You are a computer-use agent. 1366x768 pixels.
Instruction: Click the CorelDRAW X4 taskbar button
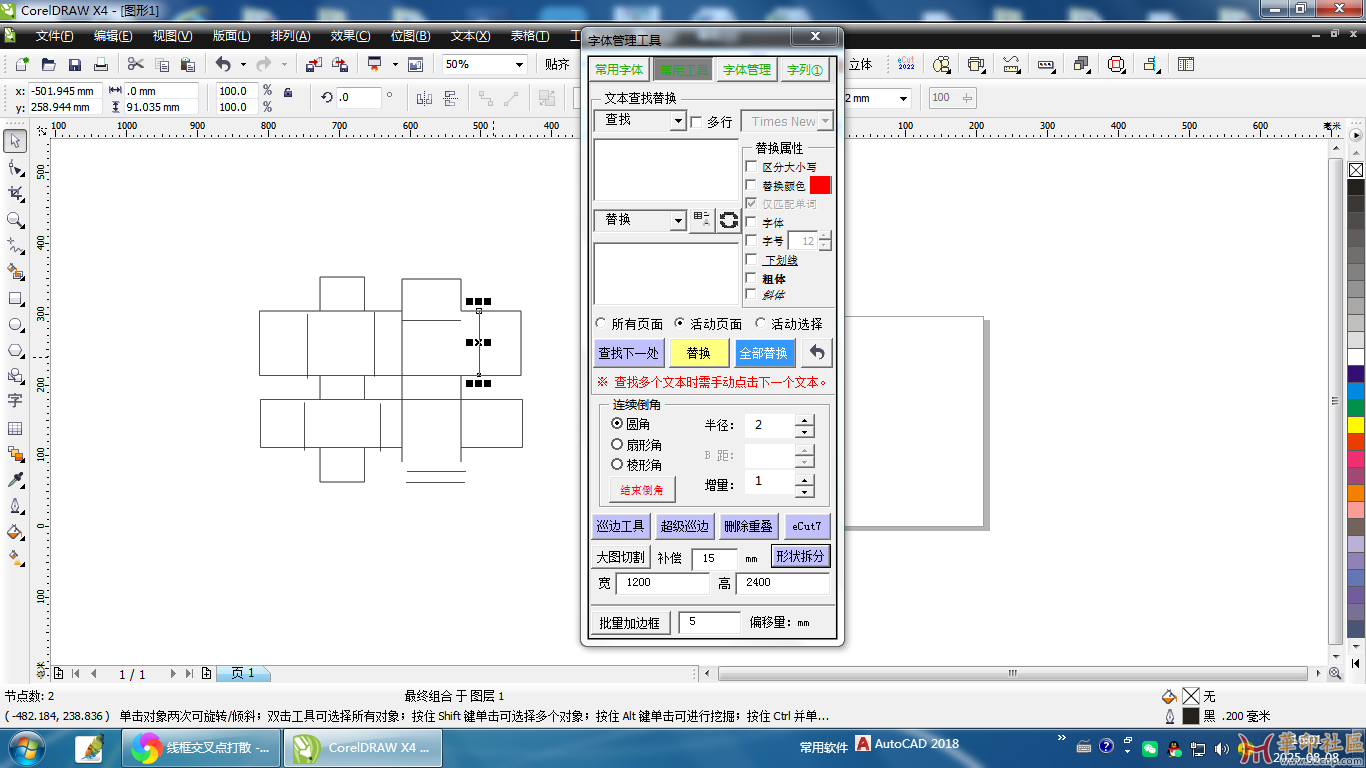[363, 747]
